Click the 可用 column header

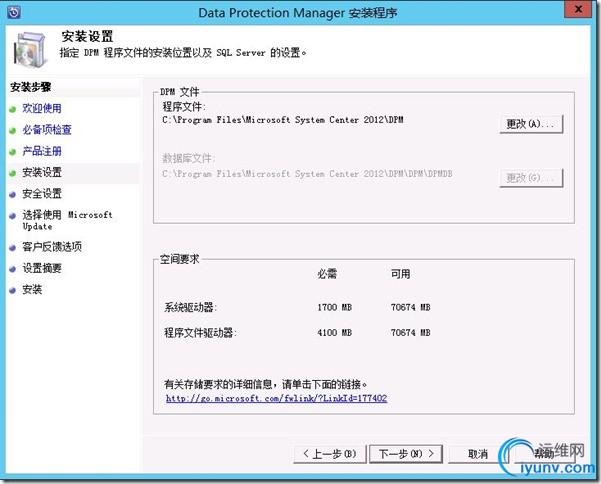coord(401,274)
